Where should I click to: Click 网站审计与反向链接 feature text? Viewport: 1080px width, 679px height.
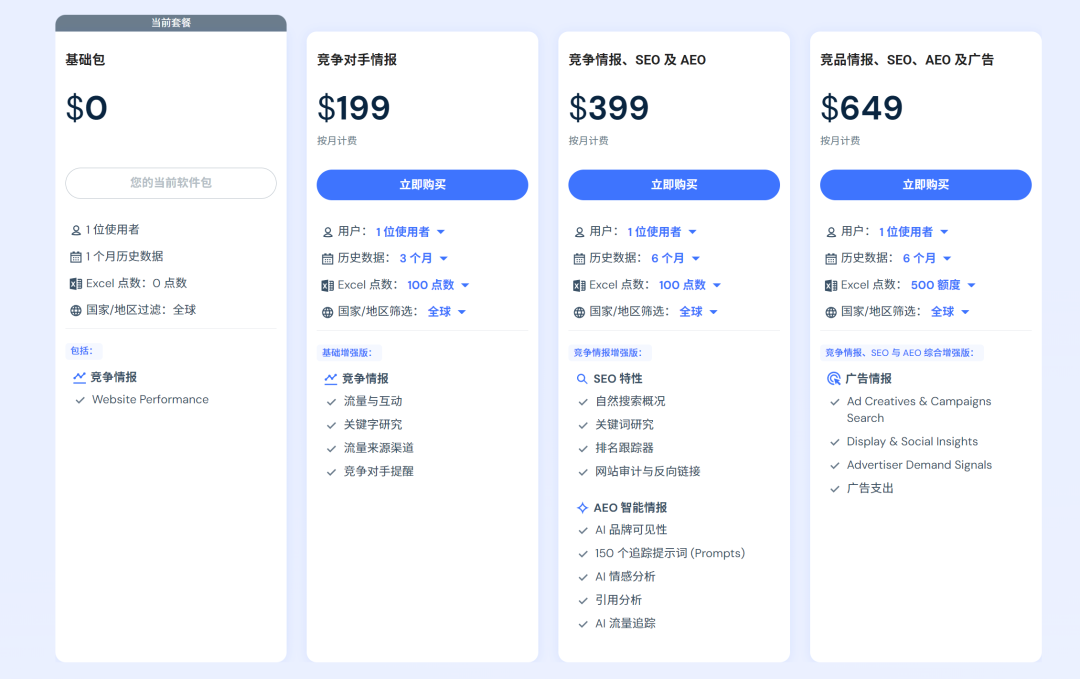647,472
